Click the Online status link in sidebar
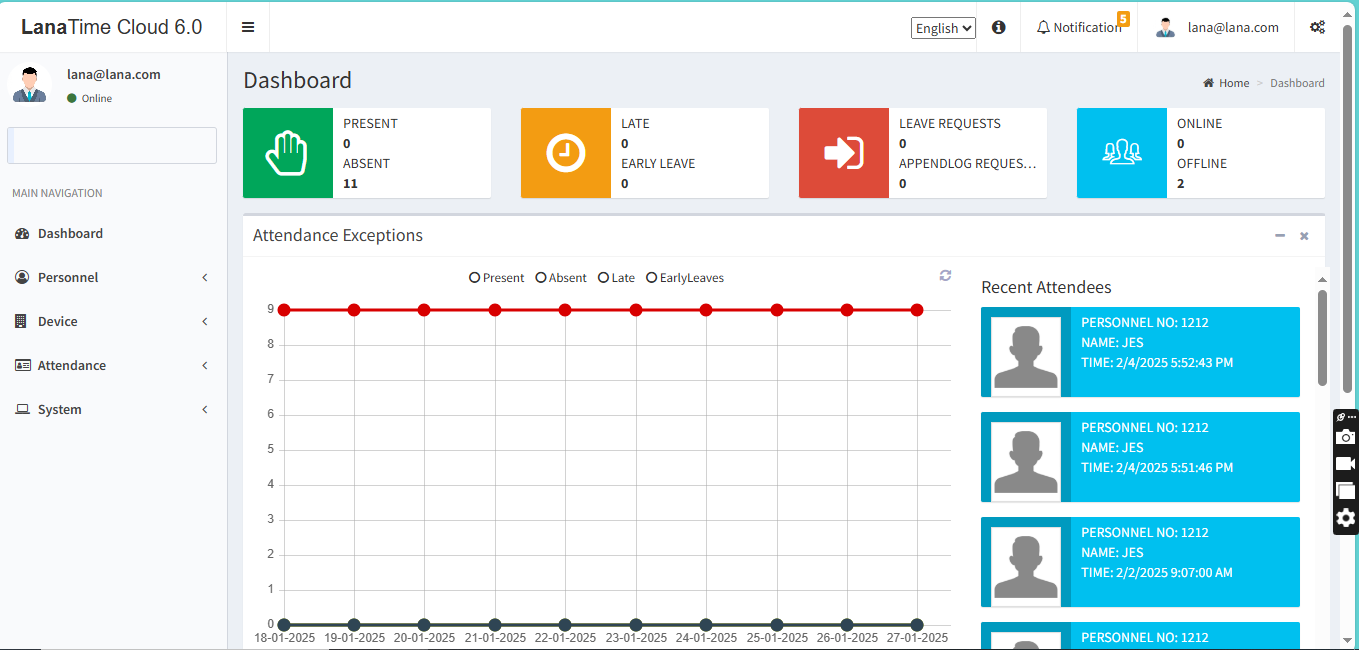The image size is (1359, 650). (x=89, y=98)
